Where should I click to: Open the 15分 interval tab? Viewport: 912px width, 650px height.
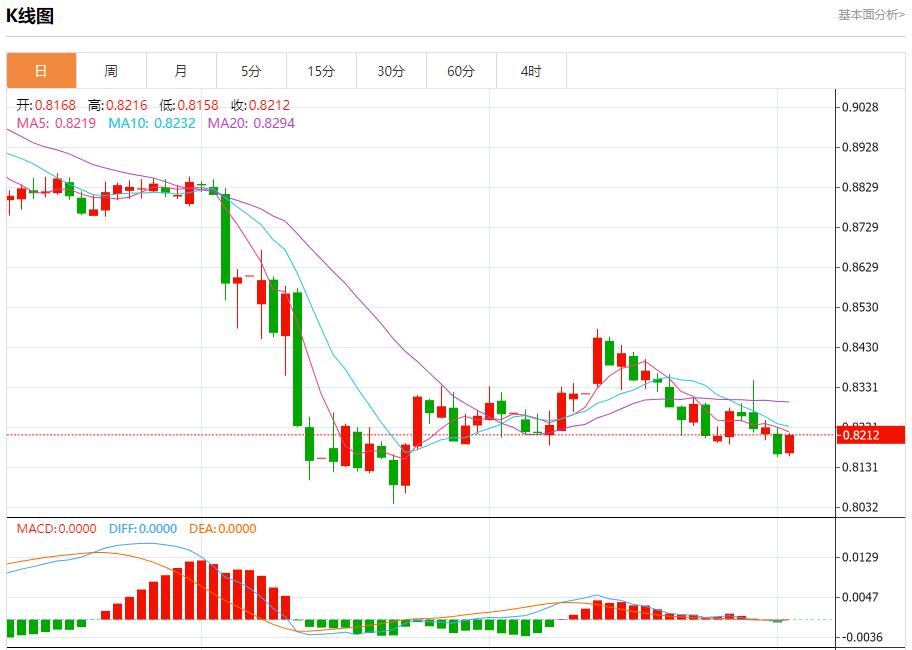(x=321, y=71)
